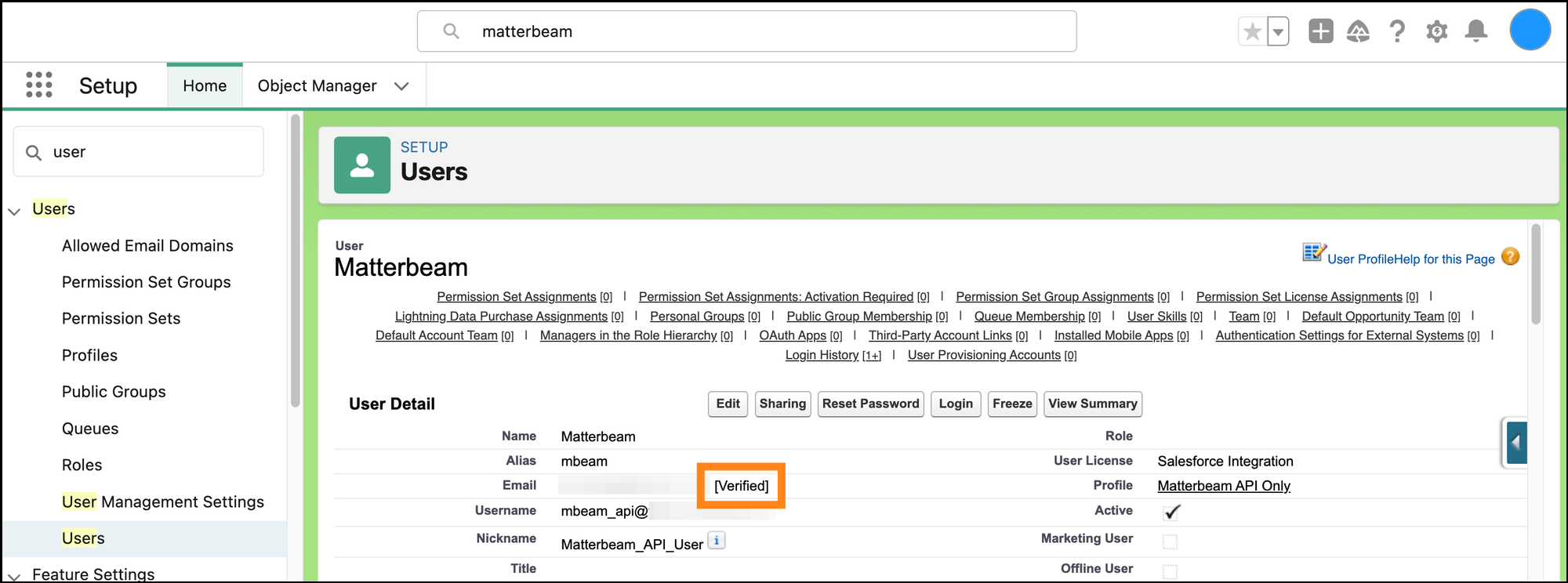Open the favorites list dropdown arrow
The width and height of the screenshot is (1568, 583).
tap(1278, 32)
